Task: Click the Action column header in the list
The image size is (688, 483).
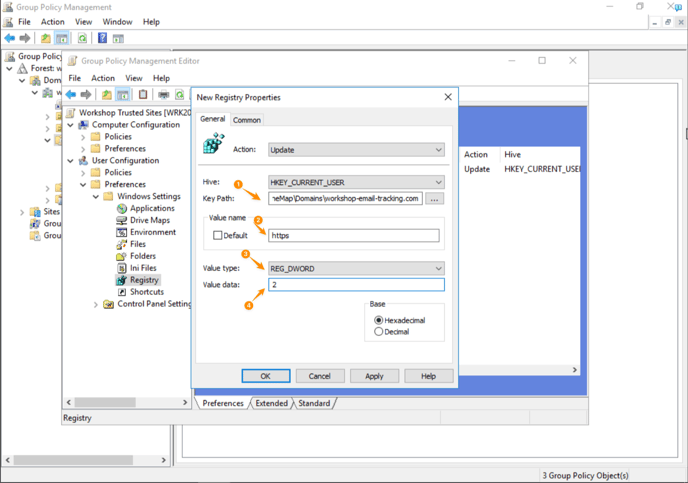Action: (476, 154)
